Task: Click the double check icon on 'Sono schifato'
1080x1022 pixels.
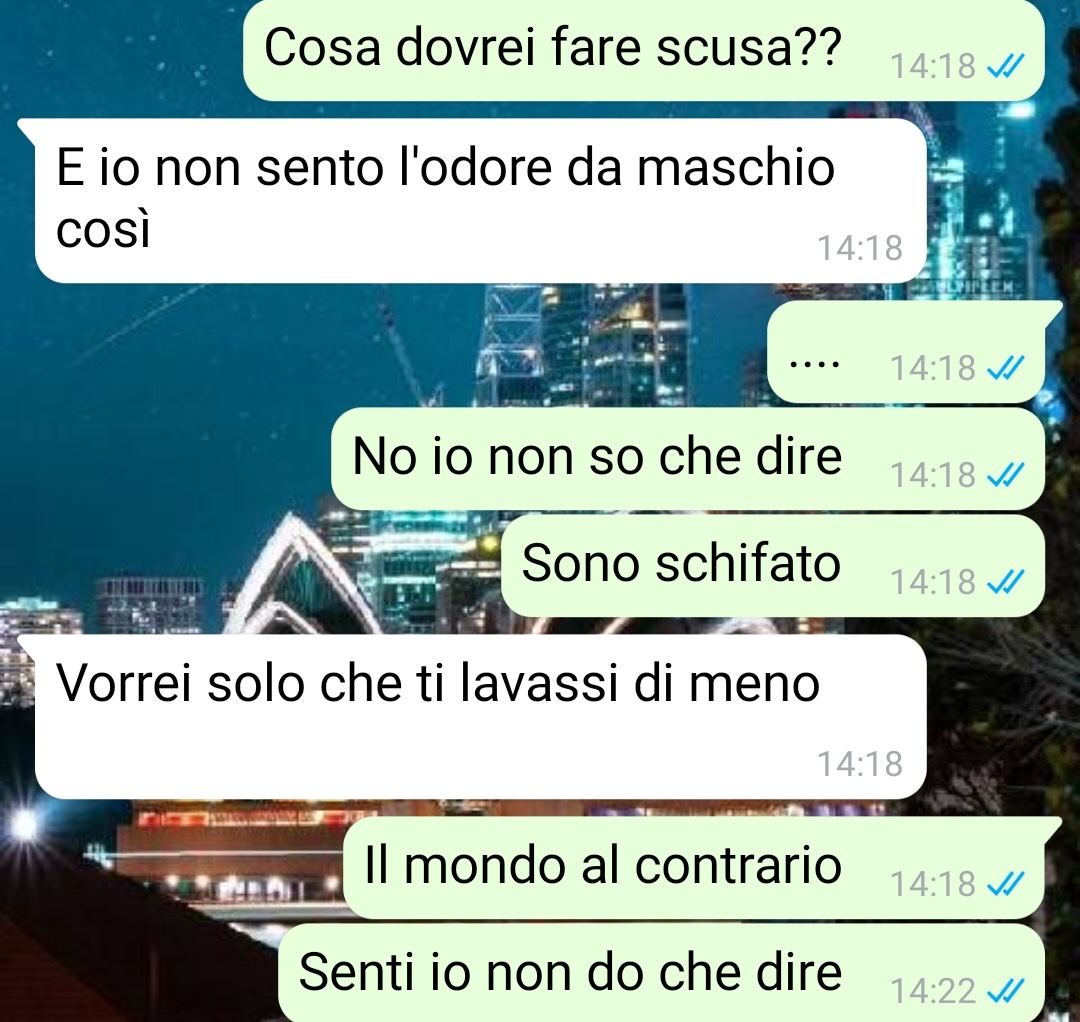Action: coord(1006,582)
